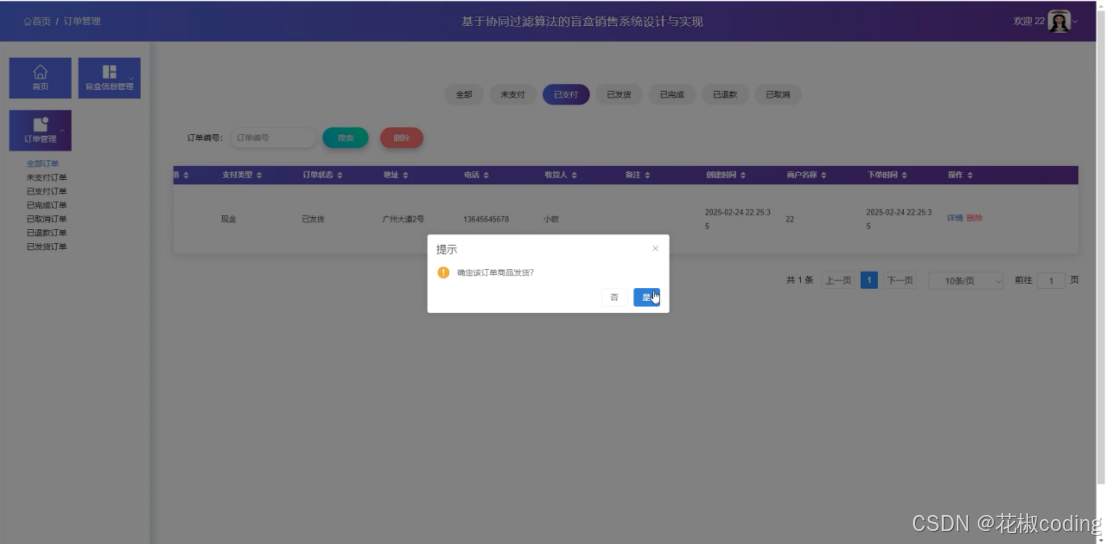Open 已取消订单 in sidebar
Viewport: 1106px width, 544px height.
click(x=47, y=219)
